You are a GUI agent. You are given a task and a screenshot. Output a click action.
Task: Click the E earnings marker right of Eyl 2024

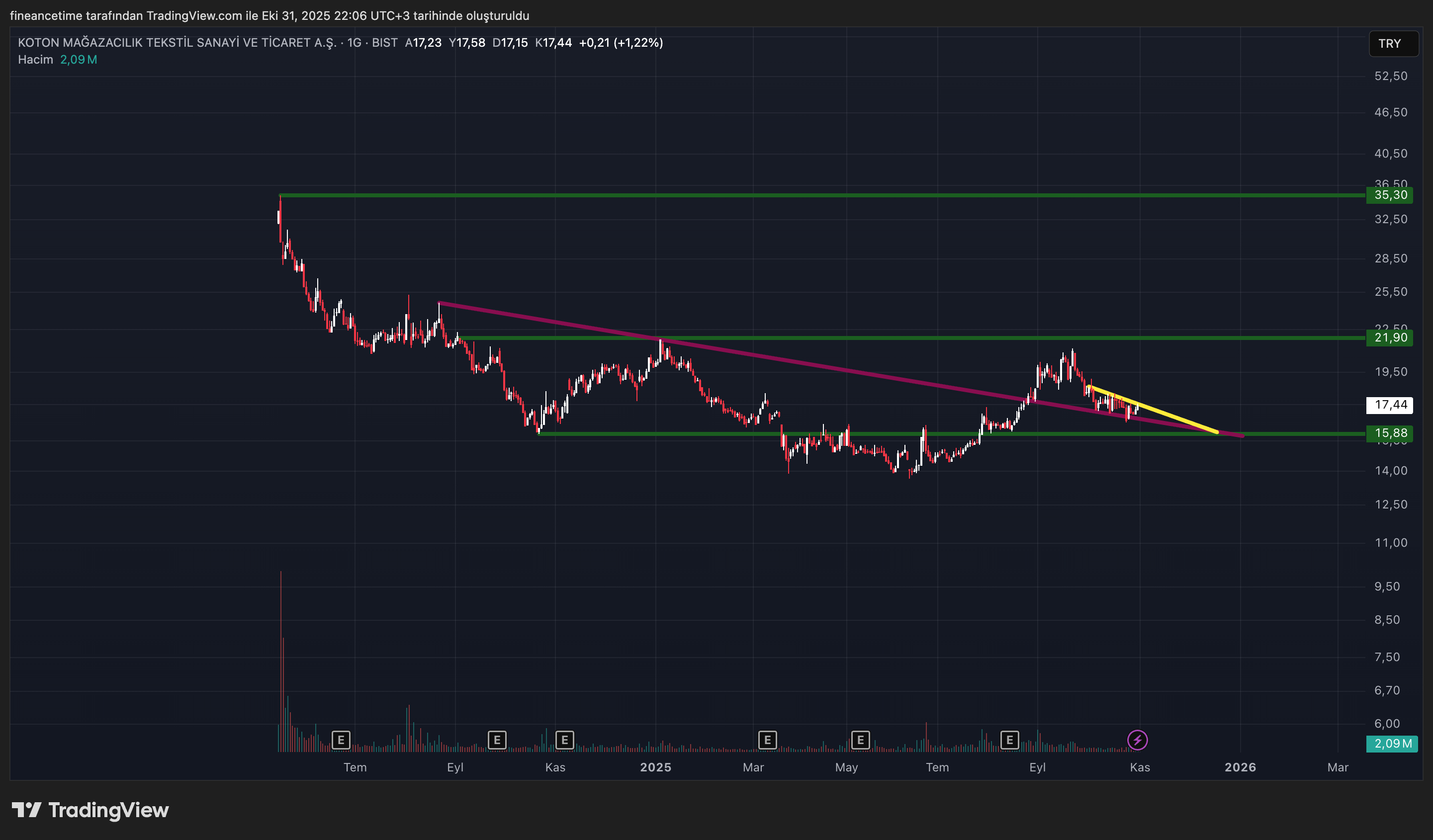[x=497, y=740]
